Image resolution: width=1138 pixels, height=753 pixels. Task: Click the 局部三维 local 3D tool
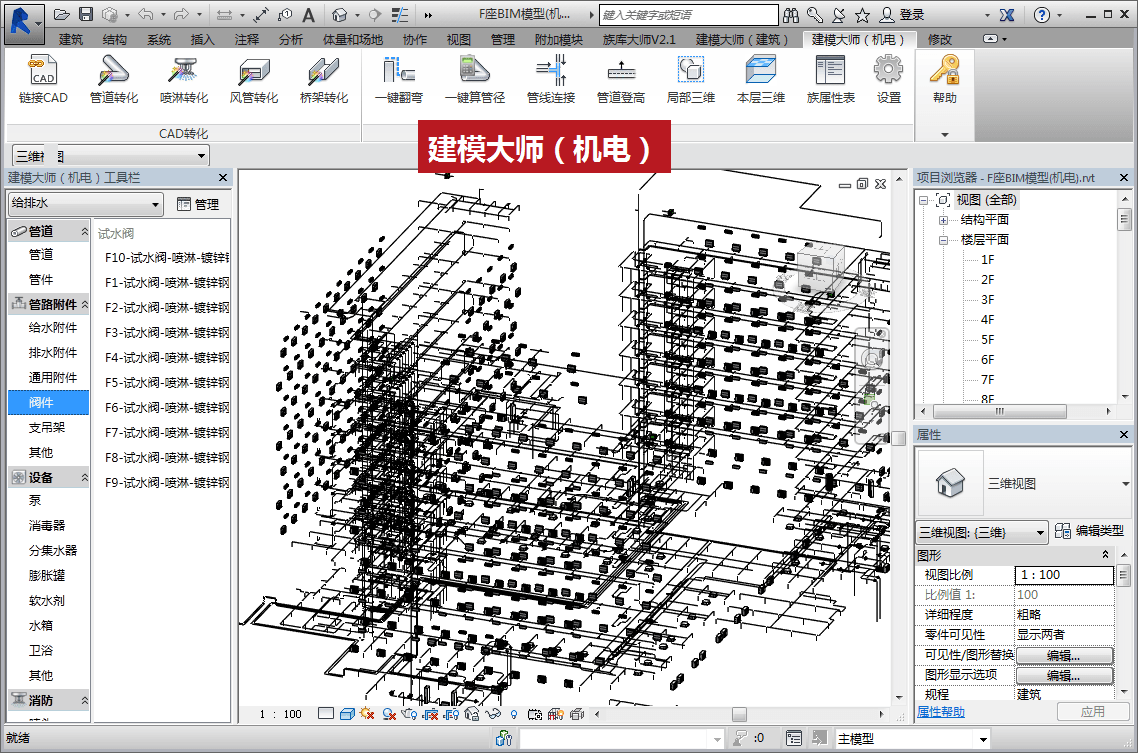pyautogui.click(x=690, y=80)
